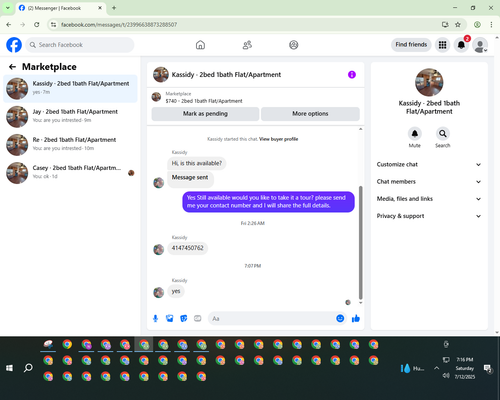Click the Find friends button
Image resolution: width=500 pixels, height=400 pixels.
click(411, 45)
